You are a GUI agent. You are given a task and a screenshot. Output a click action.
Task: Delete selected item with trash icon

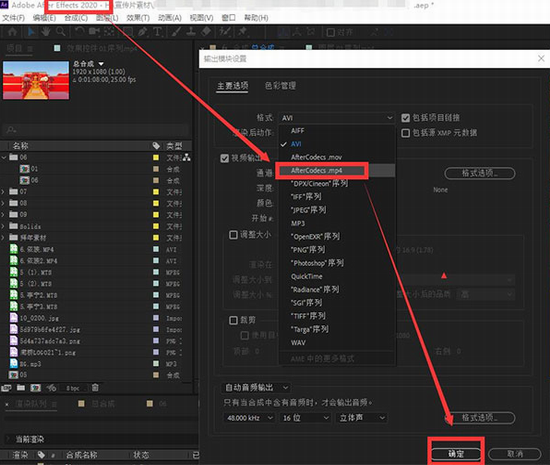95,388
